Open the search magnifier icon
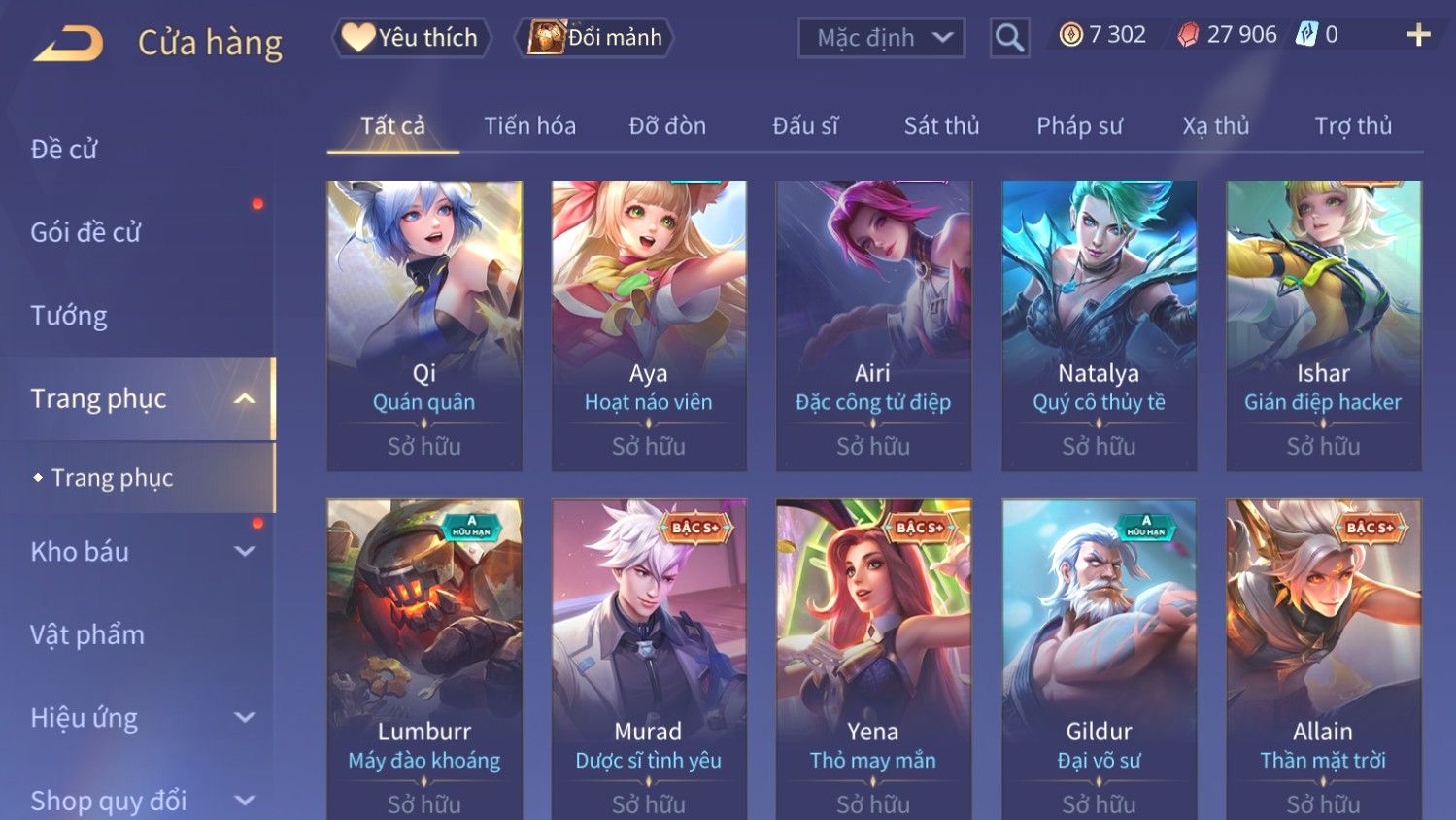Image resolution: width=1456 pixels, height=820 pixels. click(1010, 38)
